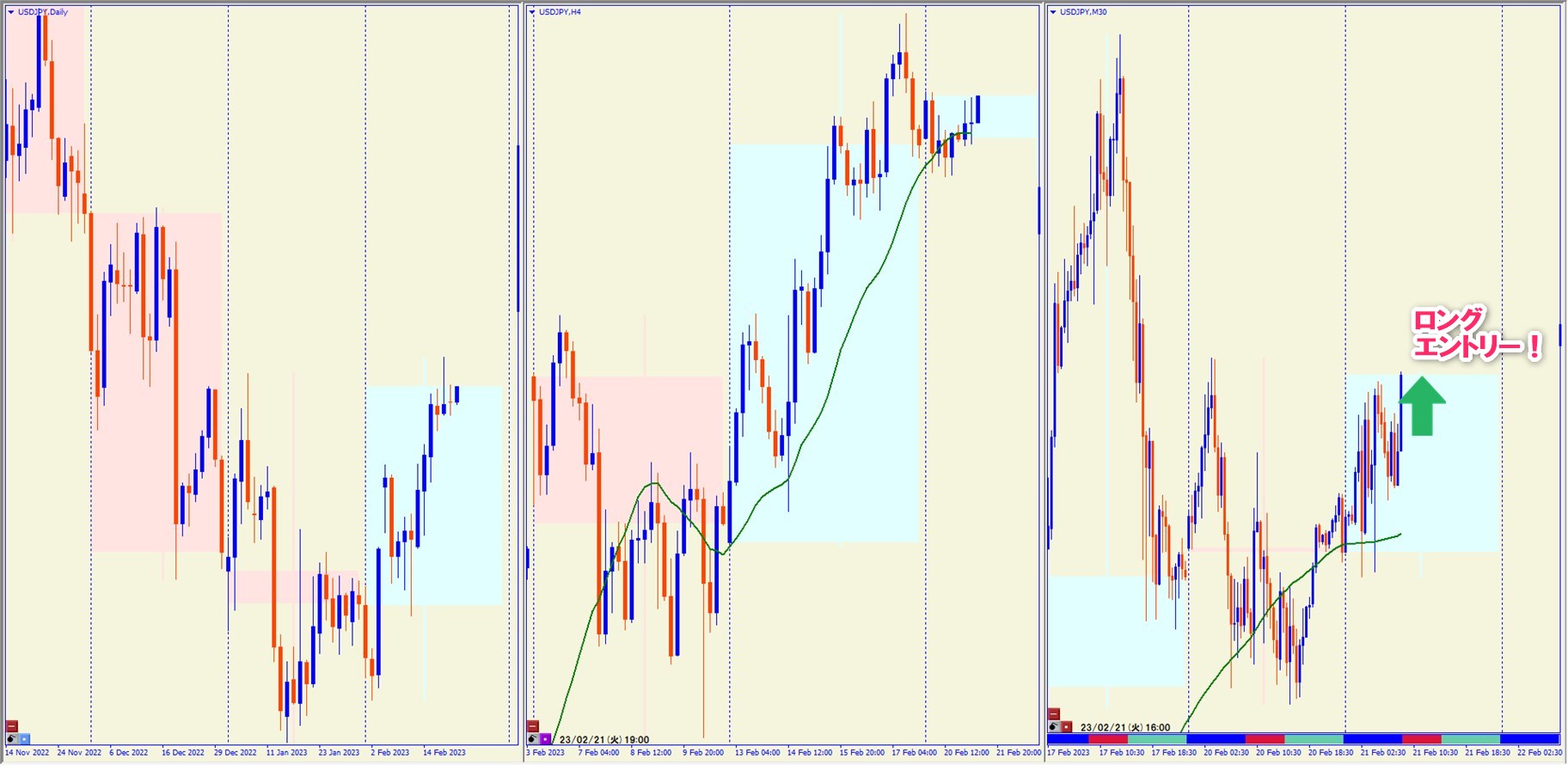
Task: Expand the USDJPY,M30 chart title arrow
Action: (x=1054, y=12)
